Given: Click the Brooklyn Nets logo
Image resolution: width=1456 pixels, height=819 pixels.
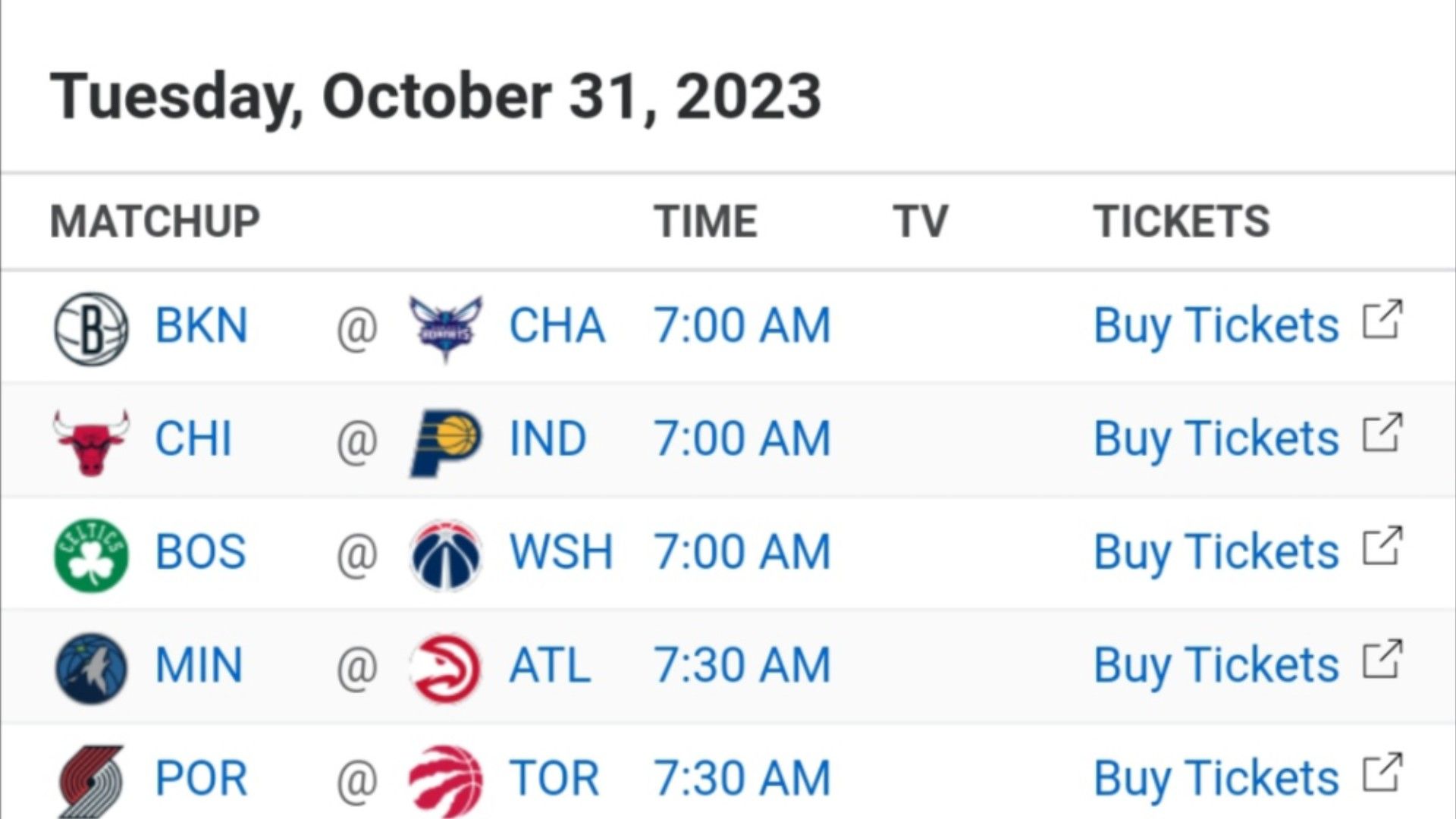Looking at the screenshot, I should (x=91, y=329).
